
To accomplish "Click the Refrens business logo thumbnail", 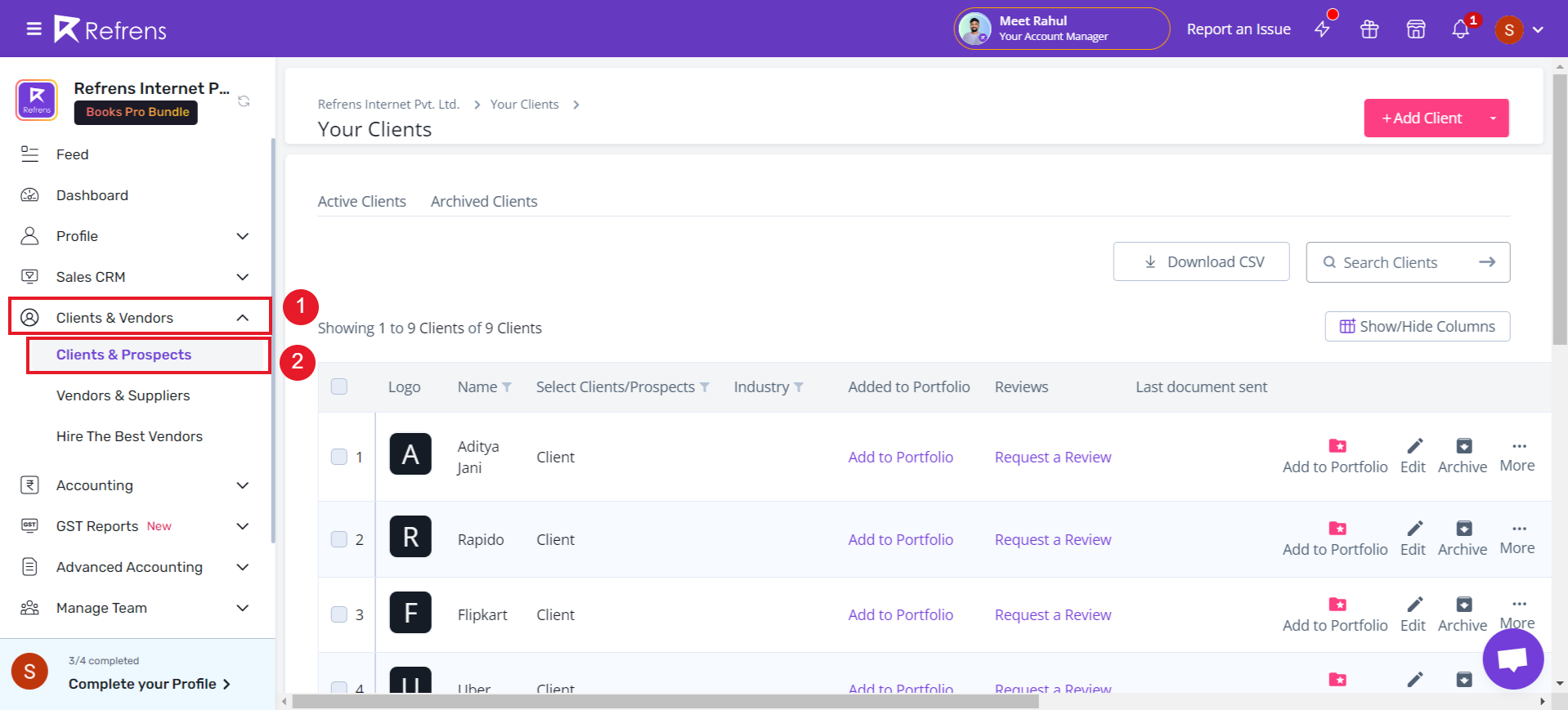I will pos(37,100).
